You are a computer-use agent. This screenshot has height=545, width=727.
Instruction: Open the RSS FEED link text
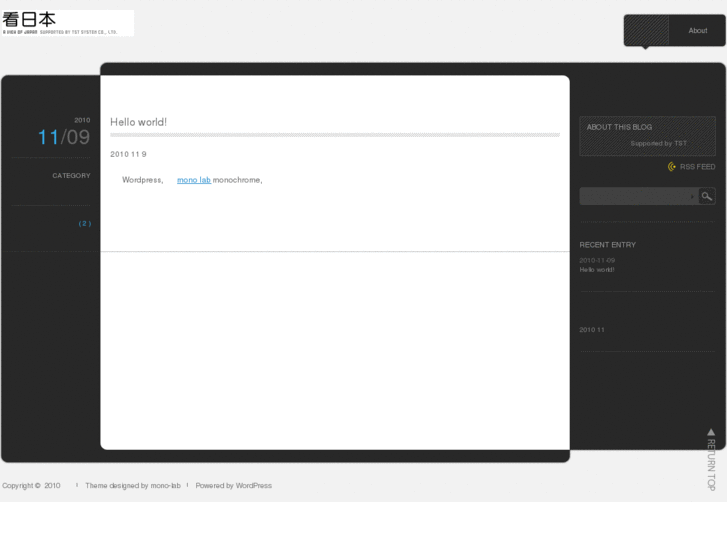(x=697, y=167)
